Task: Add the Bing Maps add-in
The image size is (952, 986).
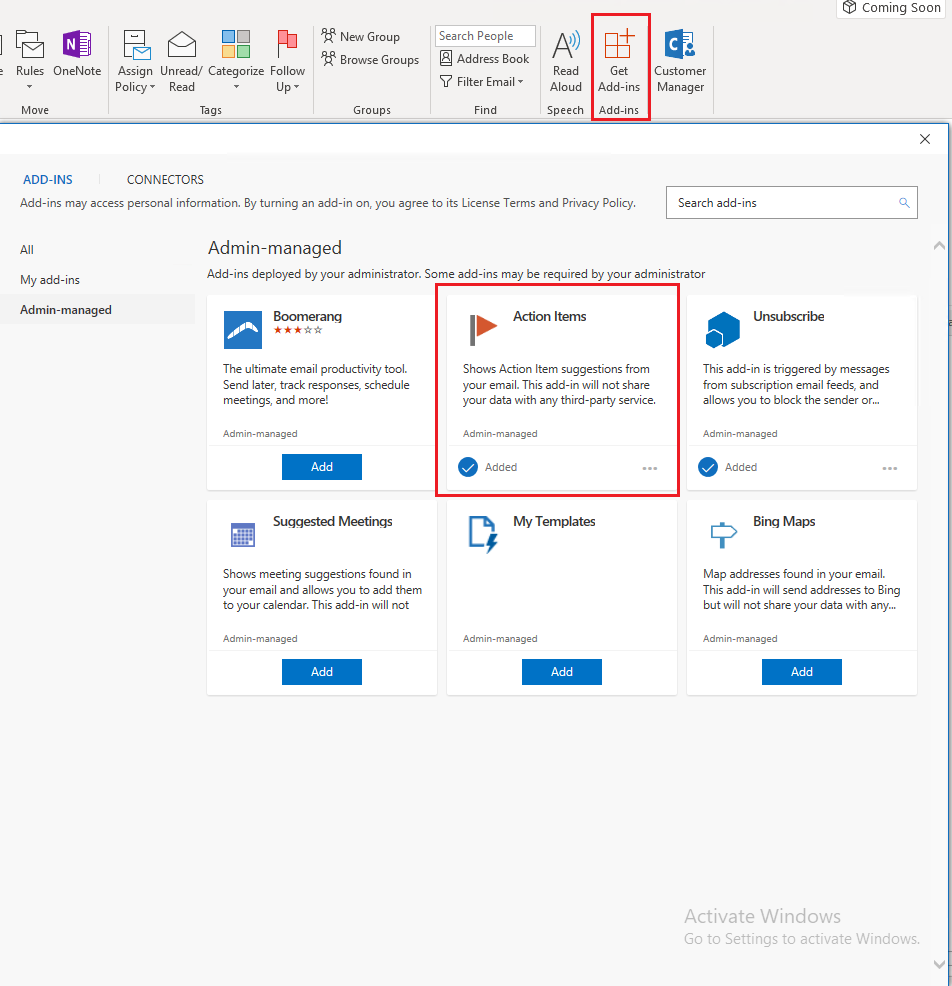Action: click(x=802, y=672)
